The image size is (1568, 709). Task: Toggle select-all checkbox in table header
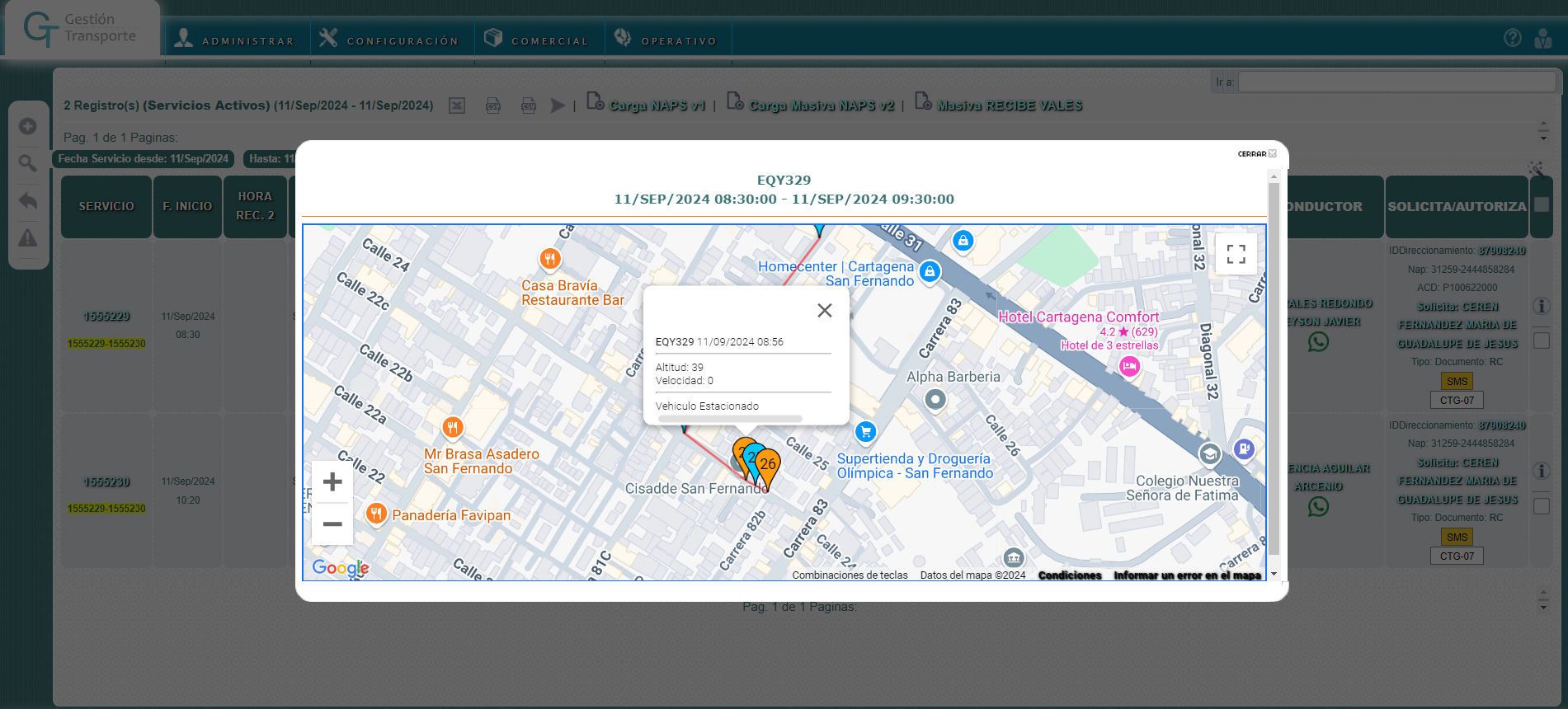(x=1541, y=205)
